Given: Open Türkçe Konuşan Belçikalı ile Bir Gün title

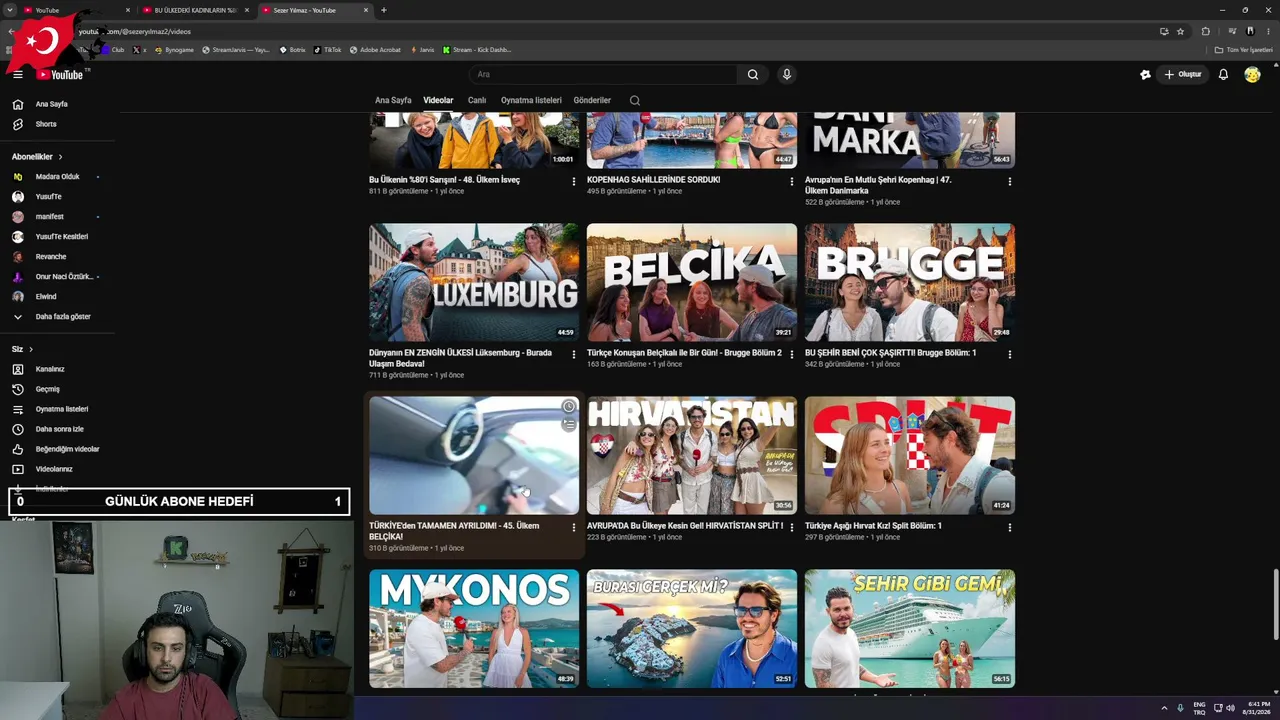Looking at the screenshot, I should (684, 353).
